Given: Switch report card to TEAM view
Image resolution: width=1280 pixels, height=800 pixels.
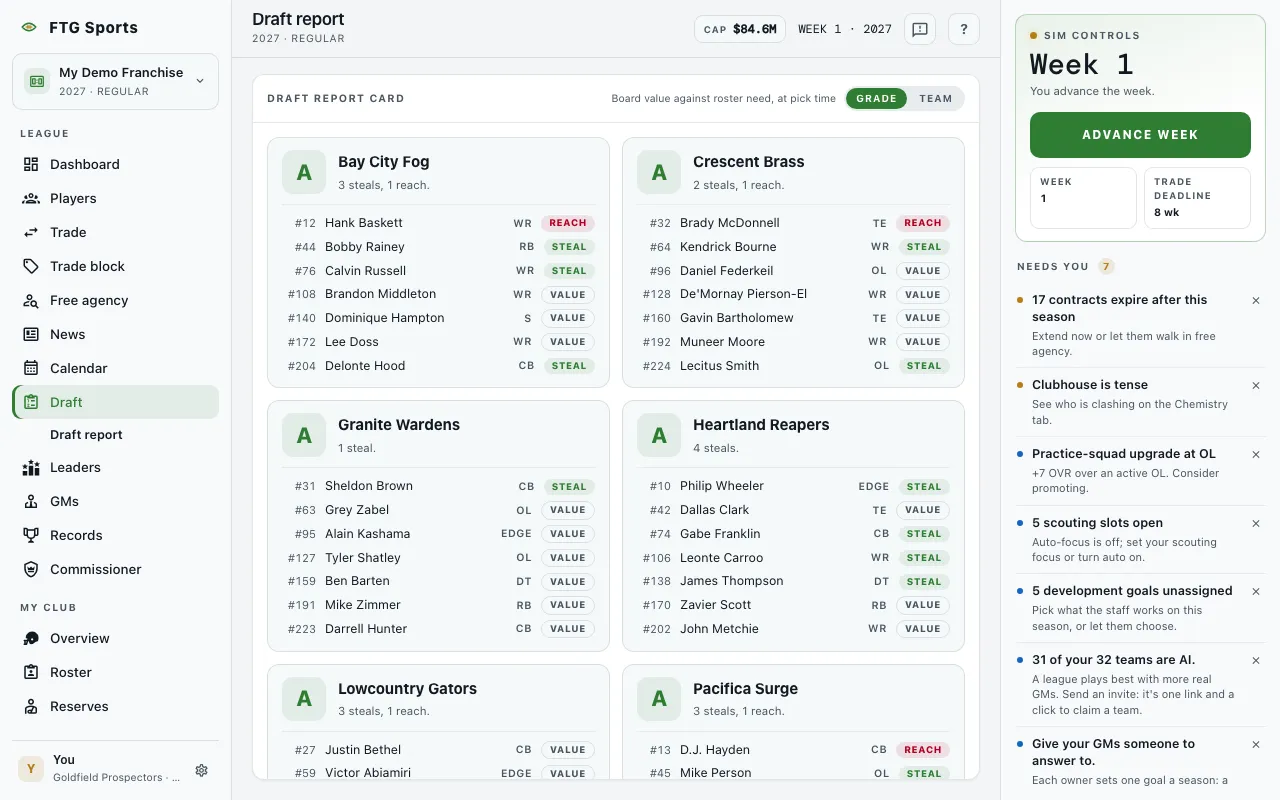Looking at the screenshot, I should click(936, 98).
